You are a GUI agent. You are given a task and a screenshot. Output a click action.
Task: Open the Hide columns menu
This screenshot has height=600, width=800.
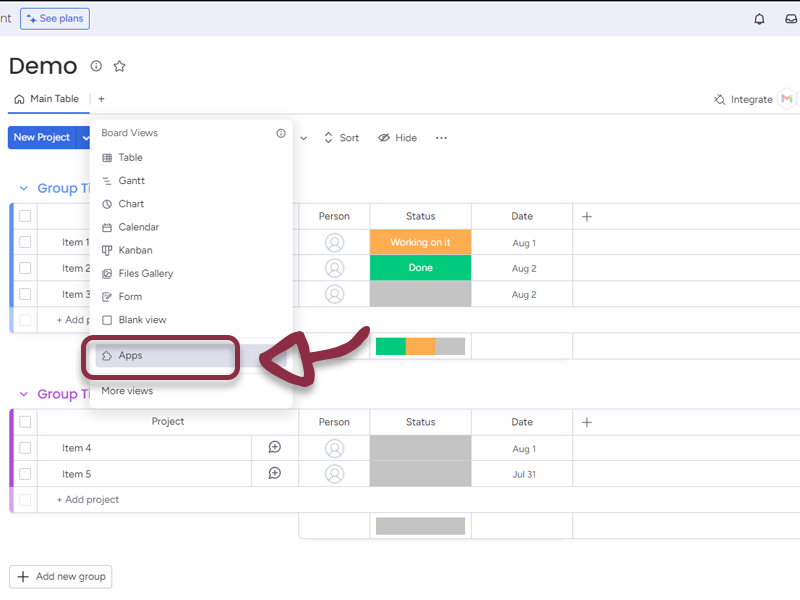pyautogui.click(x=397, y=138)
